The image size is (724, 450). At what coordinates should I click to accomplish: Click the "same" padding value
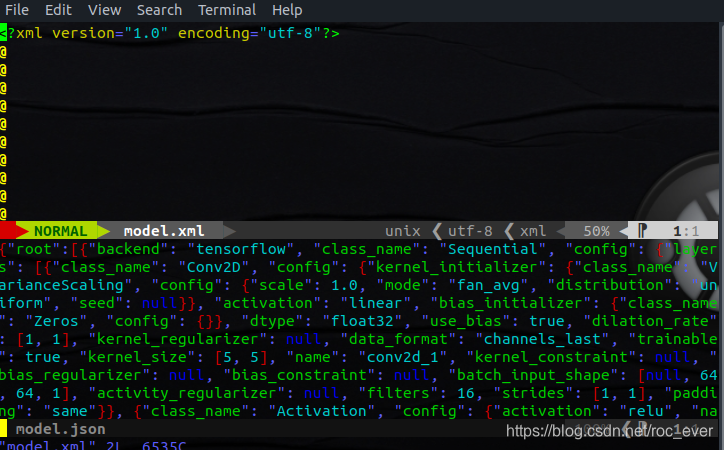70,411
